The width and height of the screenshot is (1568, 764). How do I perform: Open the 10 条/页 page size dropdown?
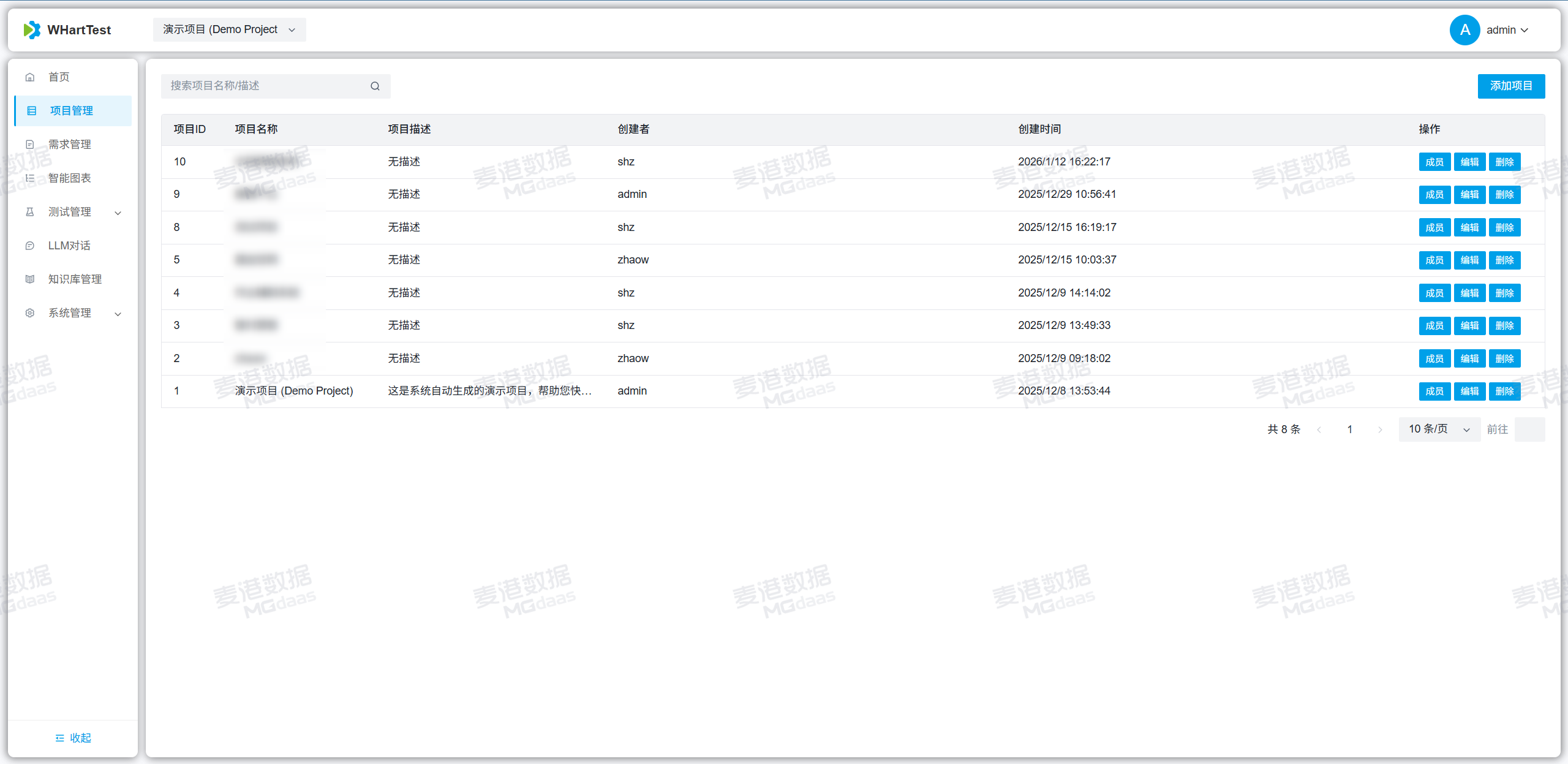(1439, 429)
